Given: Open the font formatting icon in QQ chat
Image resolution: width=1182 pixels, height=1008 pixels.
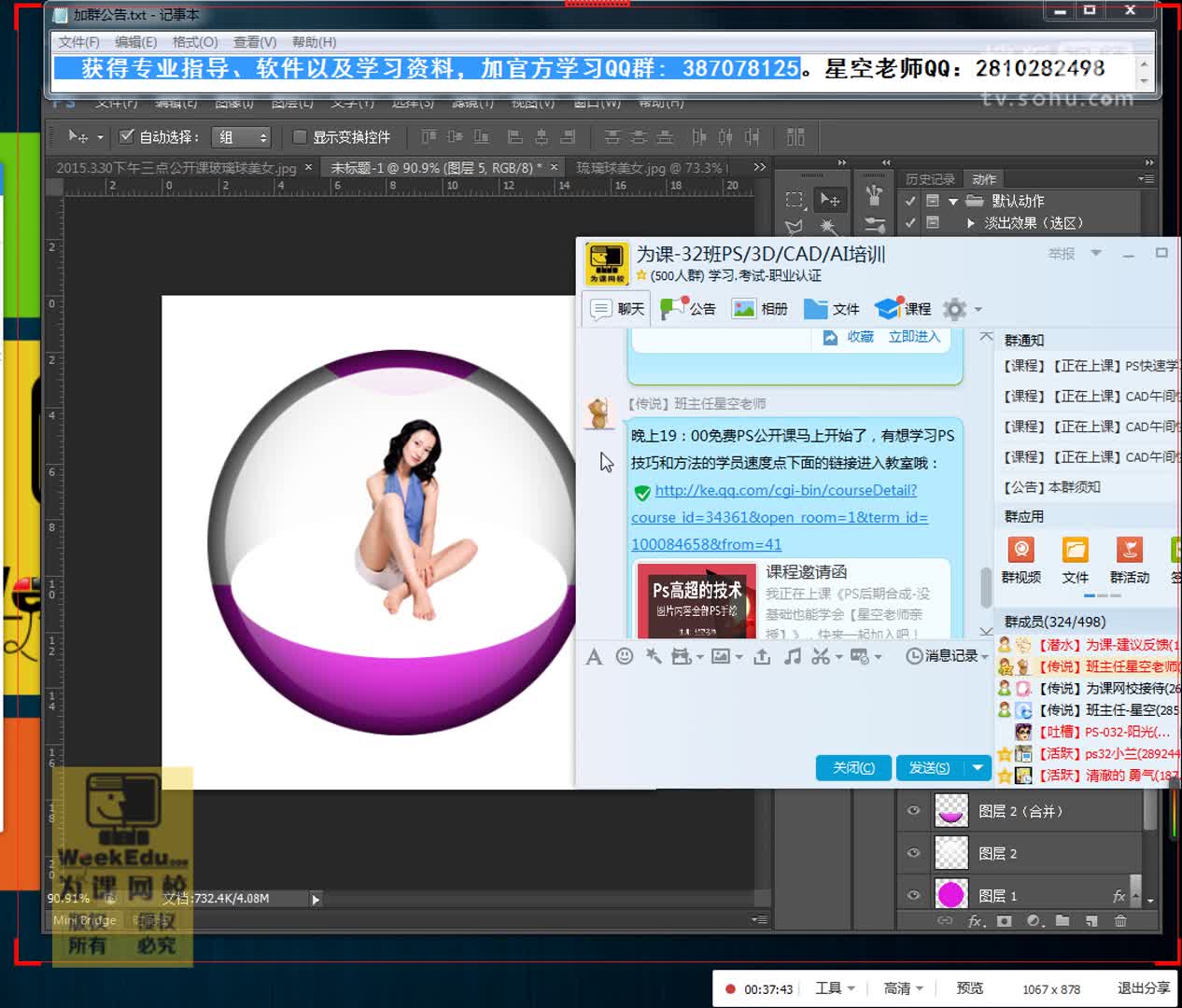Looking at the screenshot, I should point(594,657).
